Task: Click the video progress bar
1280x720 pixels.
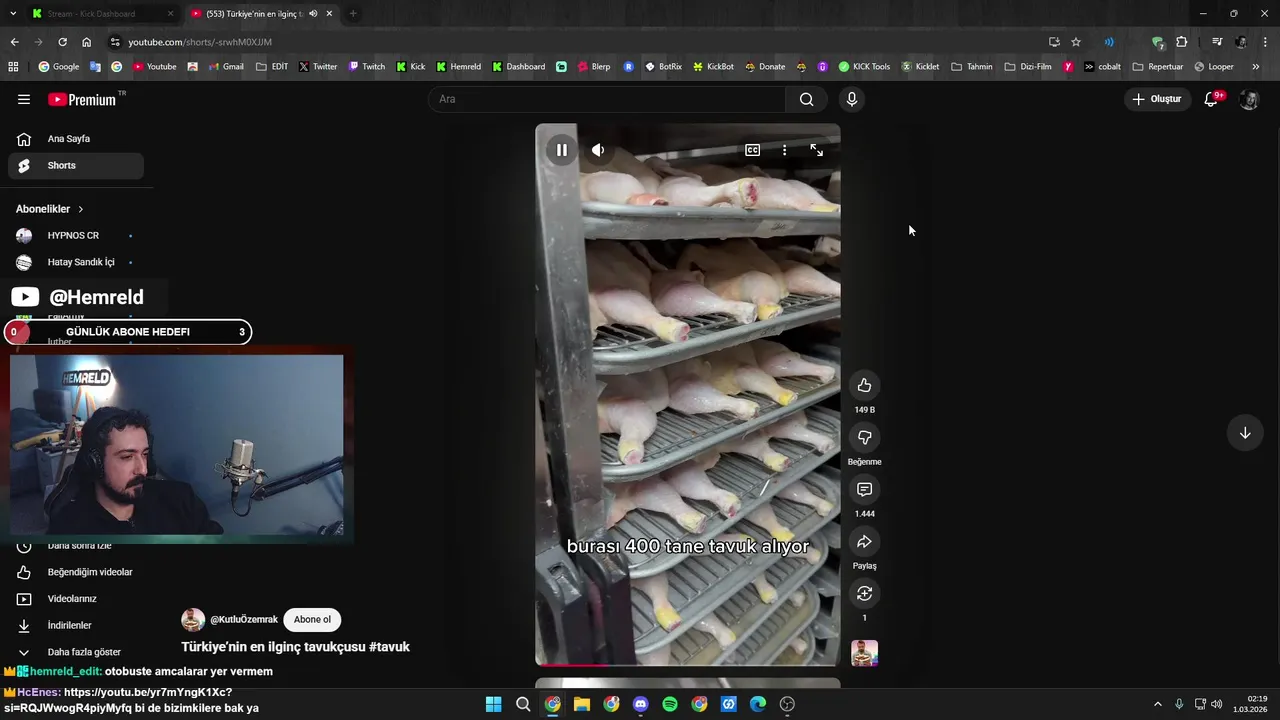Action: [687, 664]
